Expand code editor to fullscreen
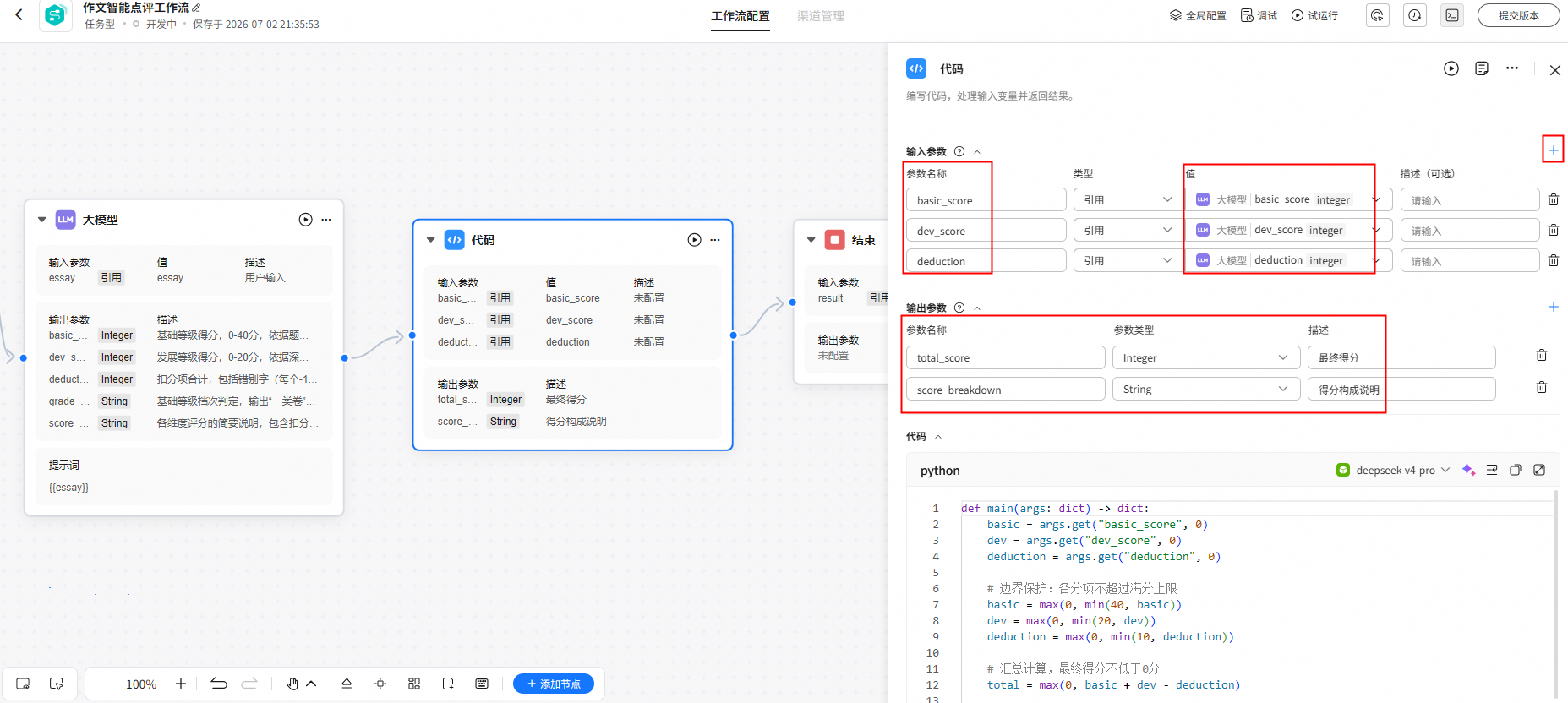This screenshot has width=1568, height=703. point(1539,470)
